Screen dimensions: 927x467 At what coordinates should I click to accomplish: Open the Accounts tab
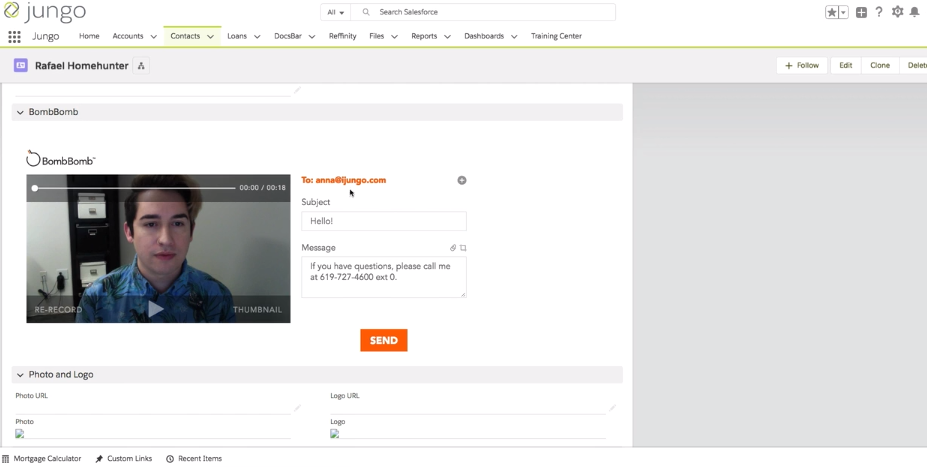pos(128,36)
